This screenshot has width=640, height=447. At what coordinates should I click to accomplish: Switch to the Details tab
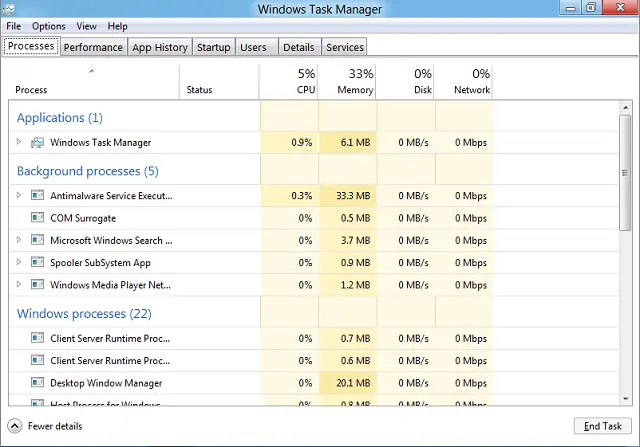click(299, 47)
